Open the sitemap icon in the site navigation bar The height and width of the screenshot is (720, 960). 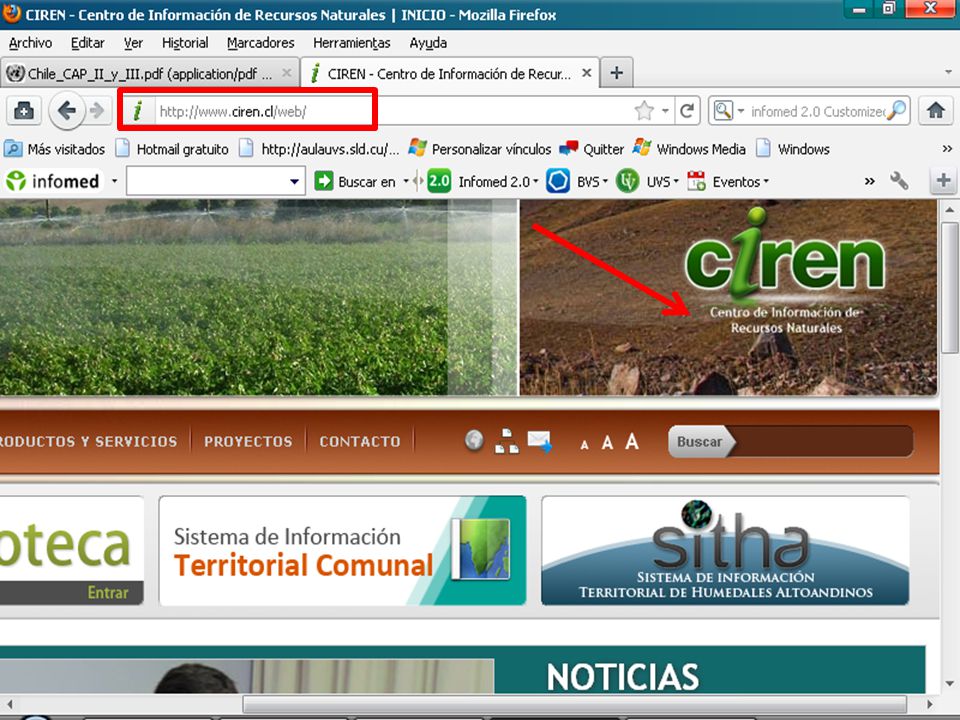(506, 441)
